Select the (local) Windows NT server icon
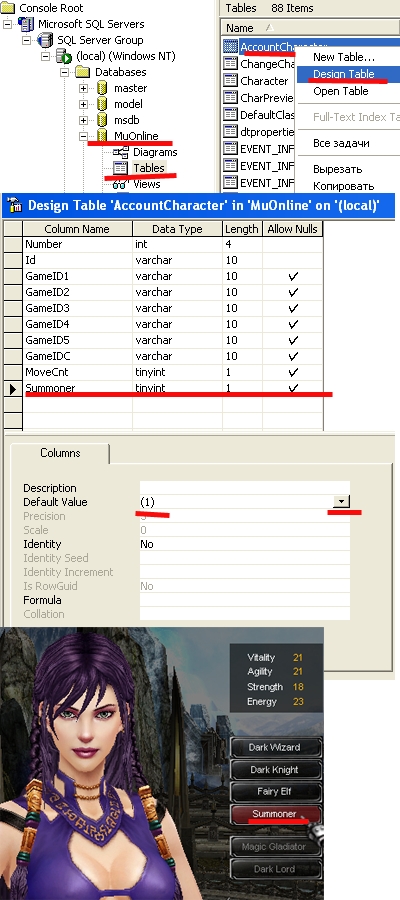The image size is (400, 900). (x=63, y=56)
